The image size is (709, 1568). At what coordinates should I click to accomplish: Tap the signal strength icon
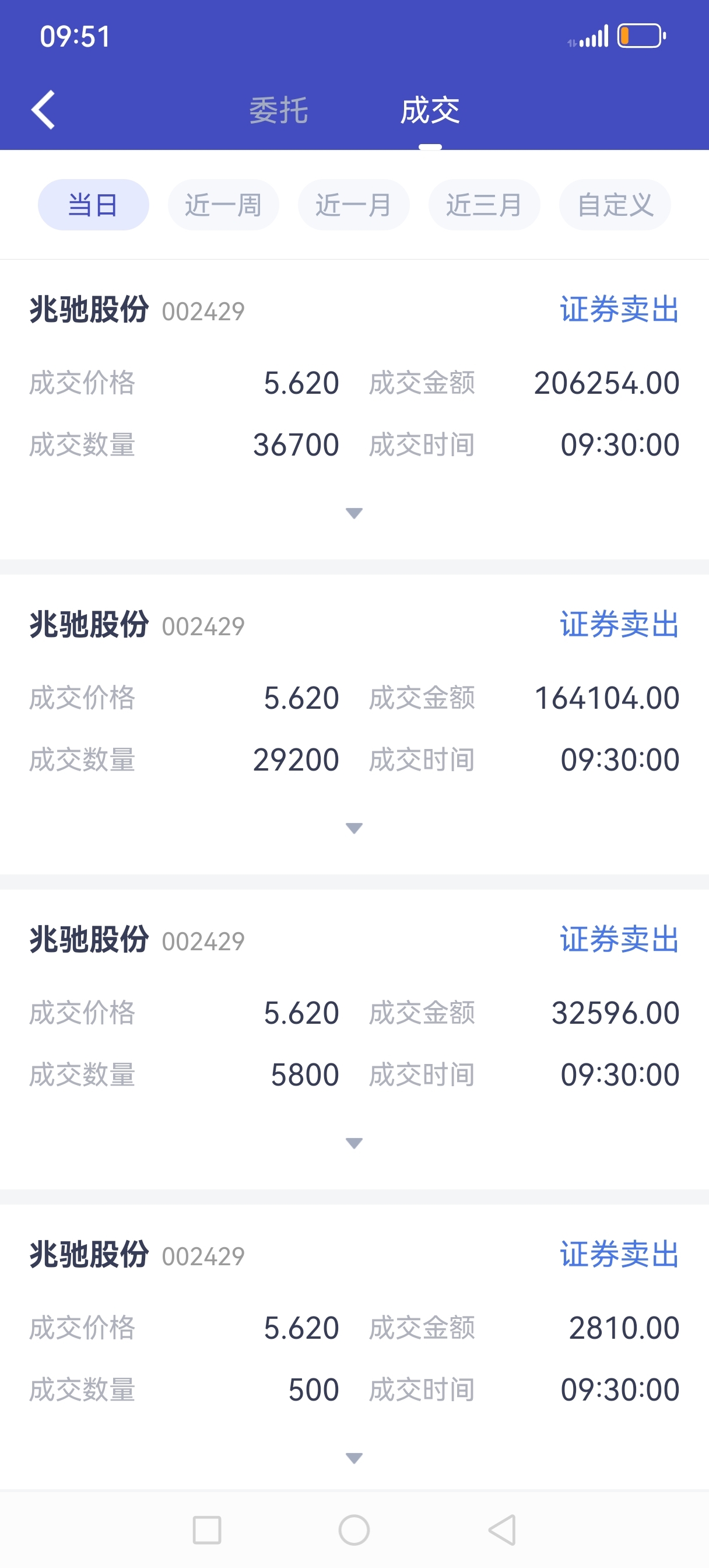tap(588, 37)
